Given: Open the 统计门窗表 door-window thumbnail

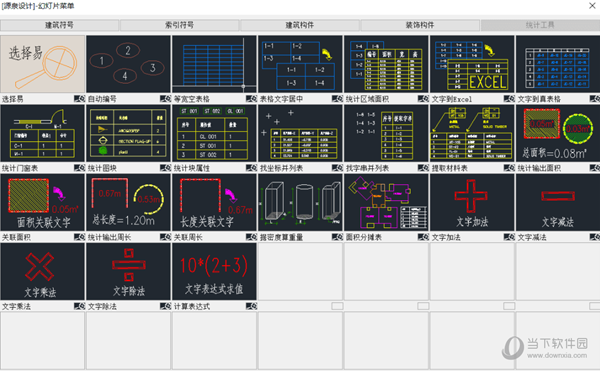Looking at the screenshot, I should (x=42, y=133).
